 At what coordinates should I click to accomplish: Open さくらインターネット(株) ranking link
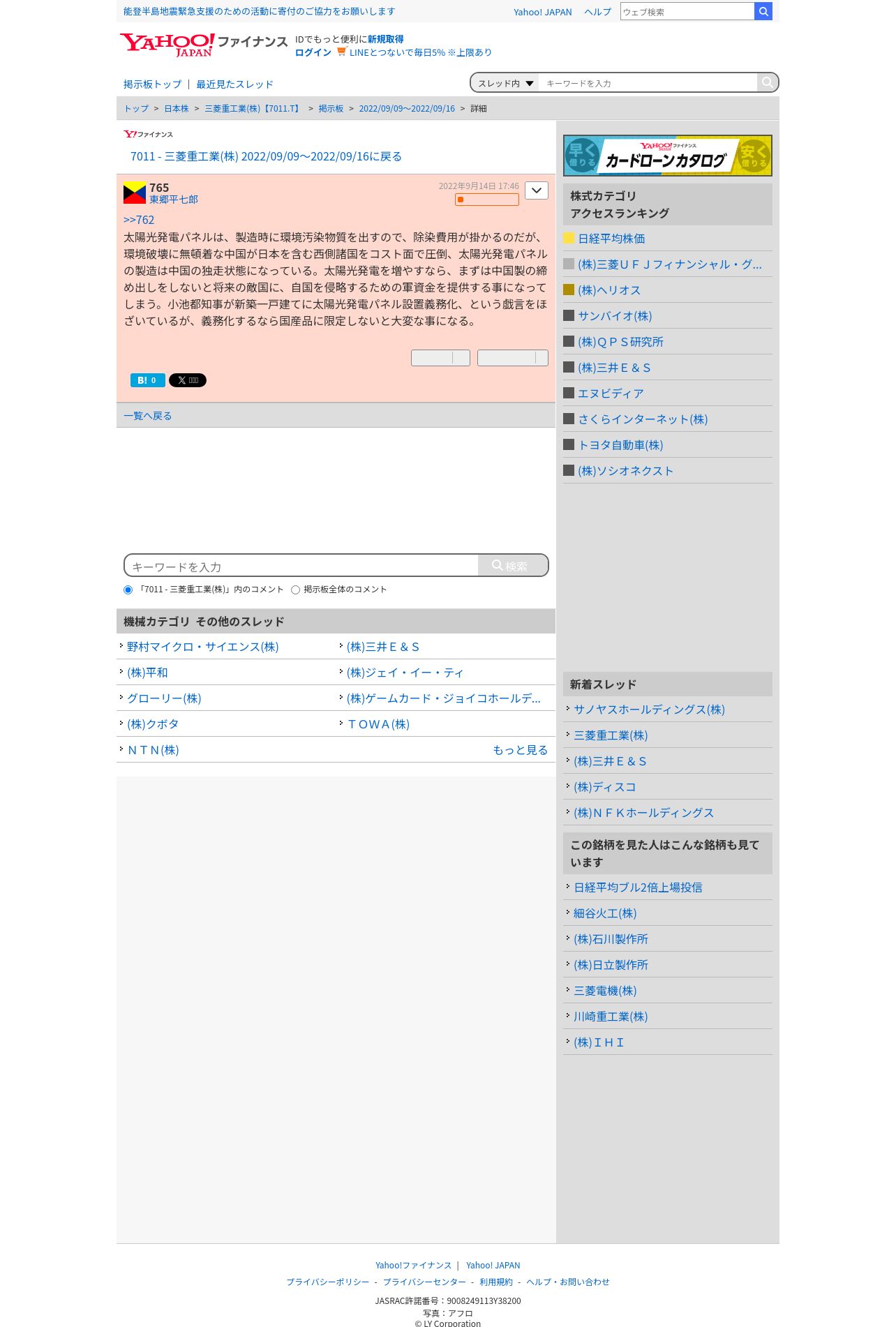point(643,419)
